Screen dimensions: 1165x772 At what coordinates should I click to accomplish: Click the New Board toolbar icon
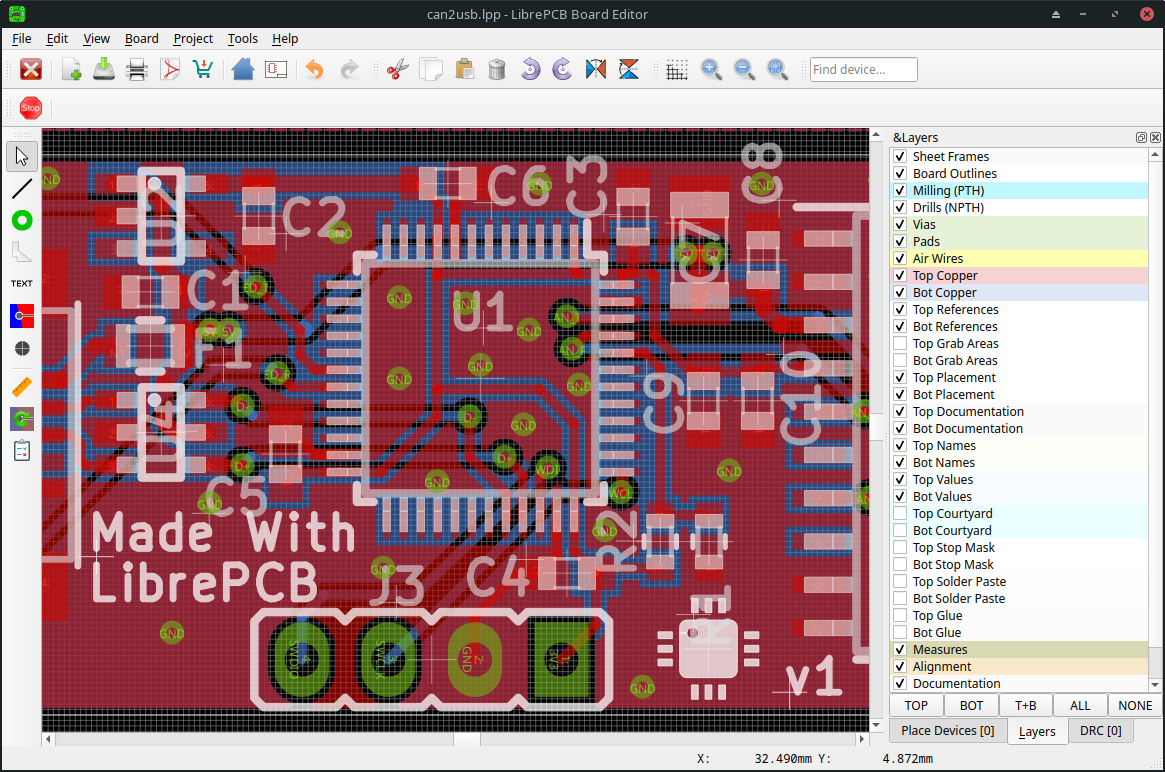(71, 70)
